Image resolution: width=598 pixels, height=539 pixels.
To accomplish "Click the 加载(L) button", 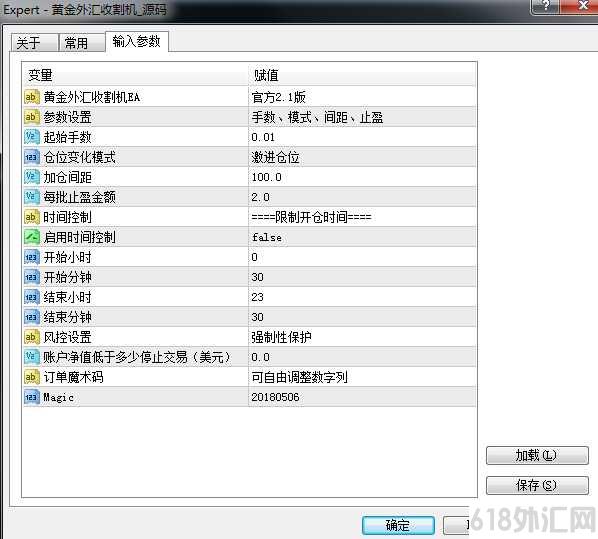I will (537, 455).
